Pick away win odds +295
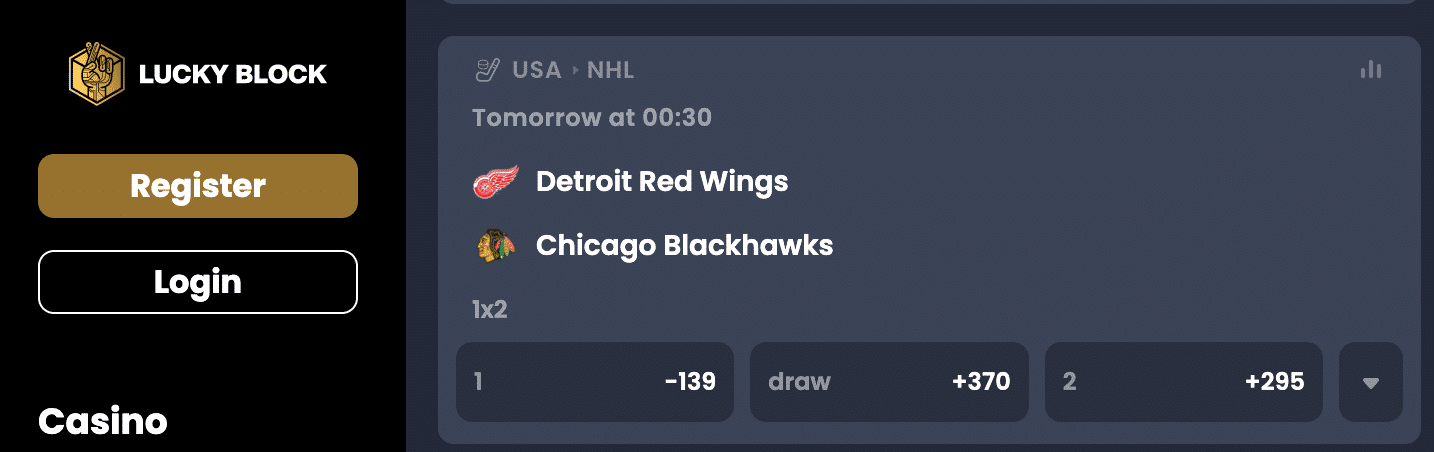This screenshot has width=1434, height=452. tap(1184, 382)
